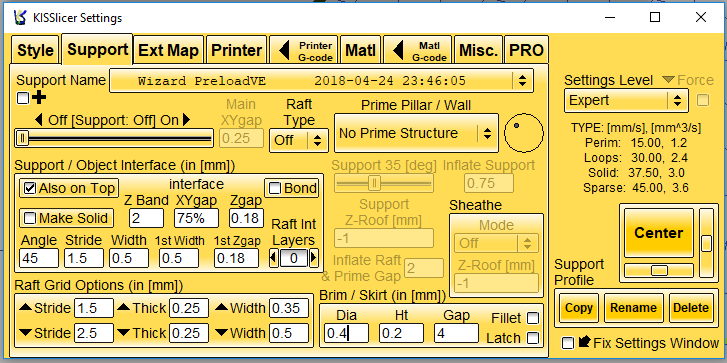Increase Raft Int Layers with right arrow
Viewport: 727px width, 363px height.
pos(313,257)
